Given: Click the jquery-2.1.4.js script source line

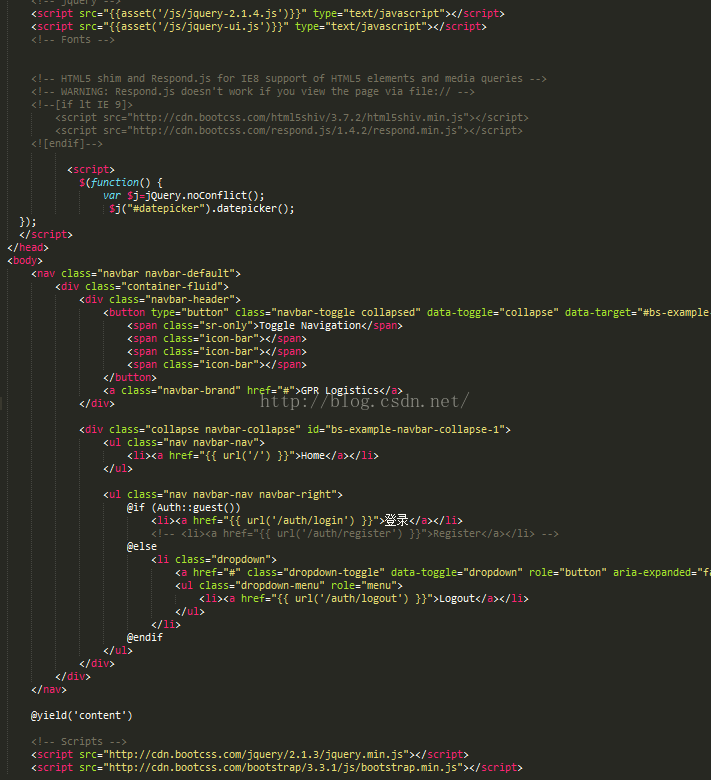Looking at the screenshot, I should [x=268, y=13].
